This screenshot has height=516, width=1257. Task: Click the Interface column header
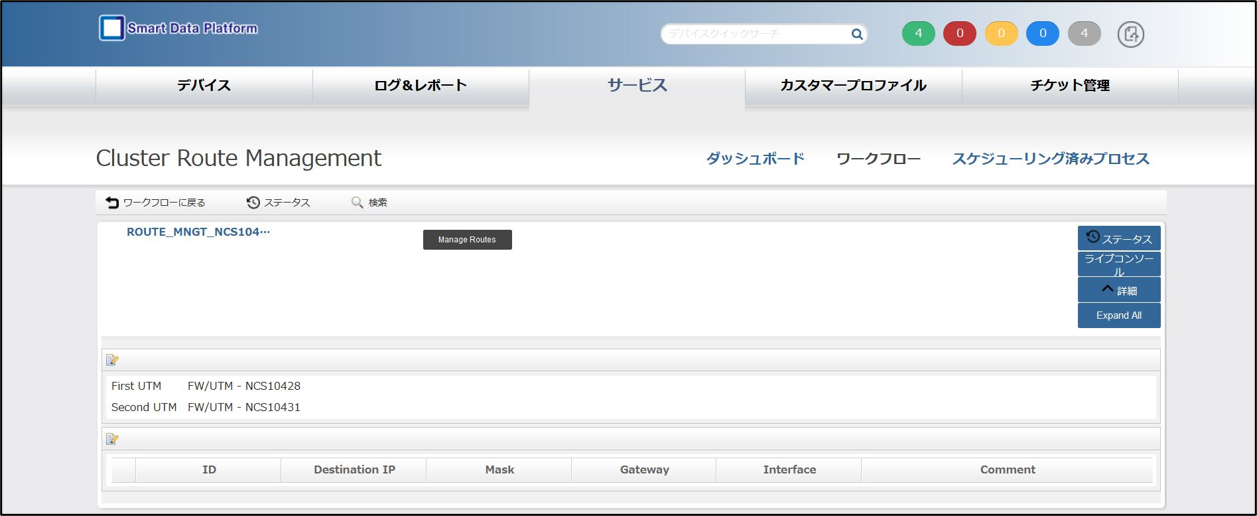(x=789, y=470)
